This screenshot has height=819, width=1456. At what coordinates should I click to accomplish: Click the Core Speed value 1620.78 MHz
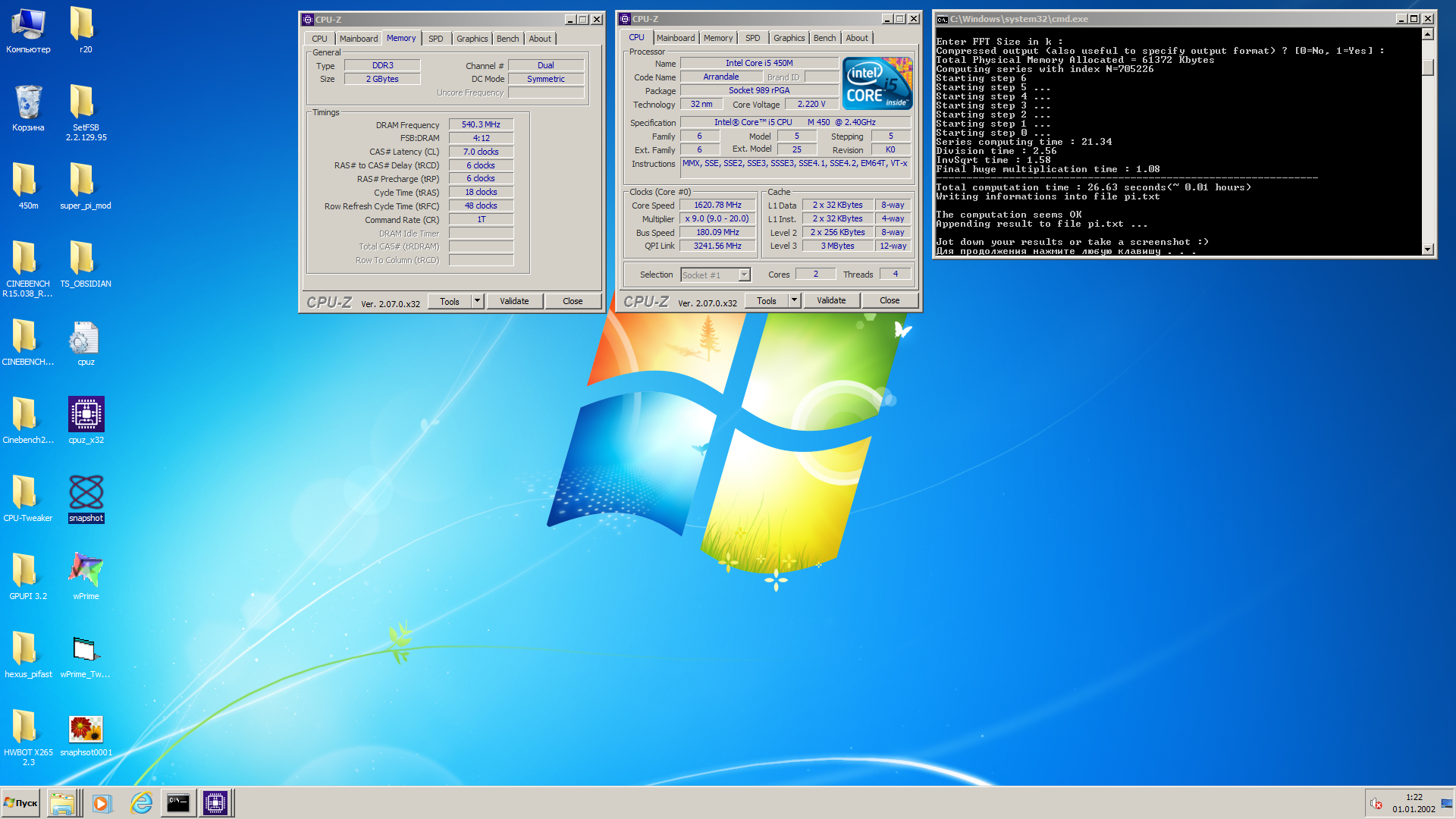point(717,205)
